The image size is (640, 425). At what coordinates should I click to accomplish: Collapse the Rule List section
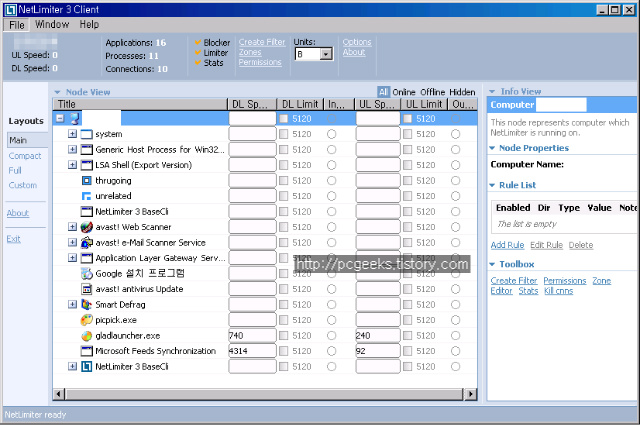pos(492,185)
